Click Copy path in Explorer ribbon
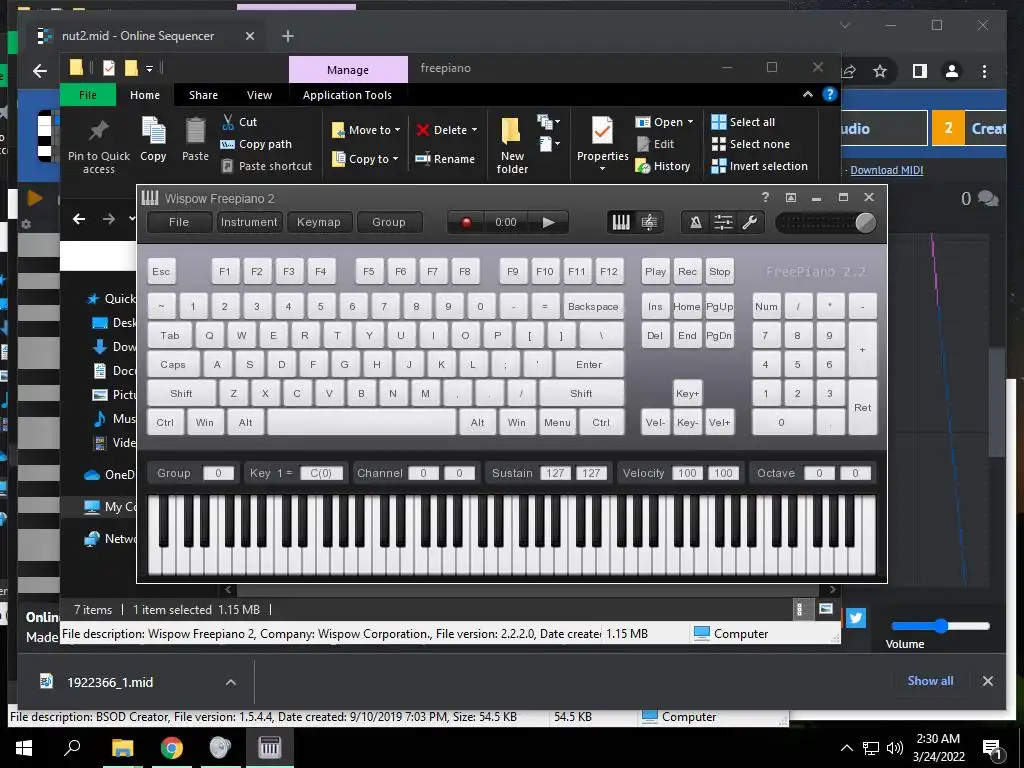Viewport: 1024px width, 768px height. coord(257,144)
